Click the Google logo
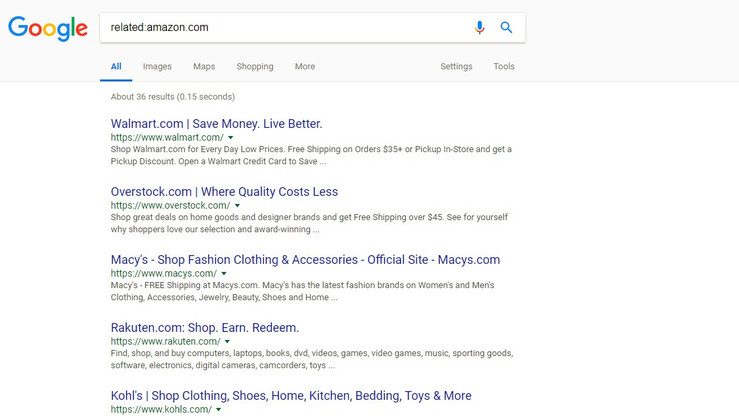The height and width of the screenshot is (416, 739). pyautogui.click(x=48, y=28)
